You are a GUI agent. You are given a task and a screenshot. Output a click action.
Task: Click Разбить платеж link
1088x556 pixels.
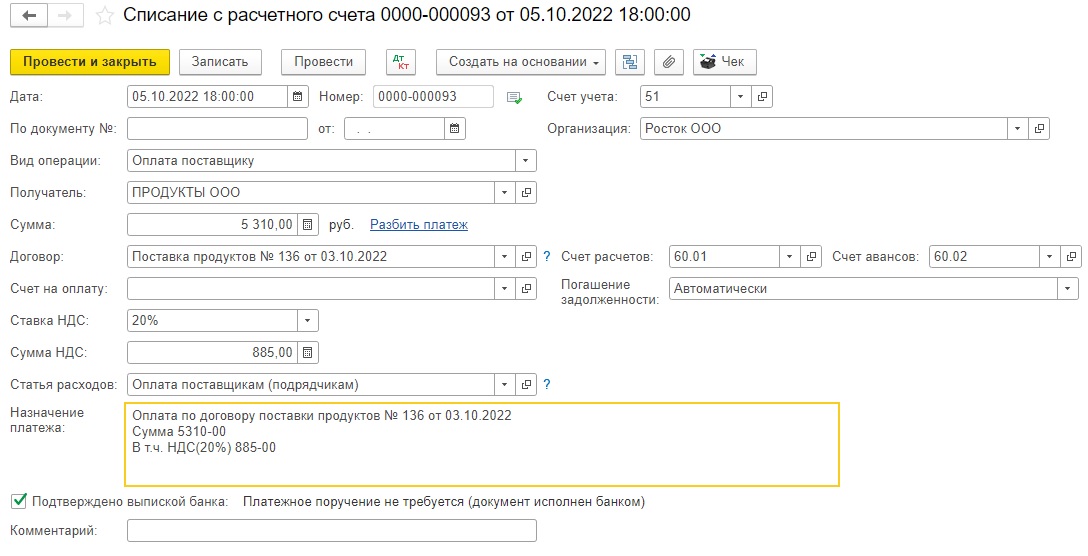(418, 224)
